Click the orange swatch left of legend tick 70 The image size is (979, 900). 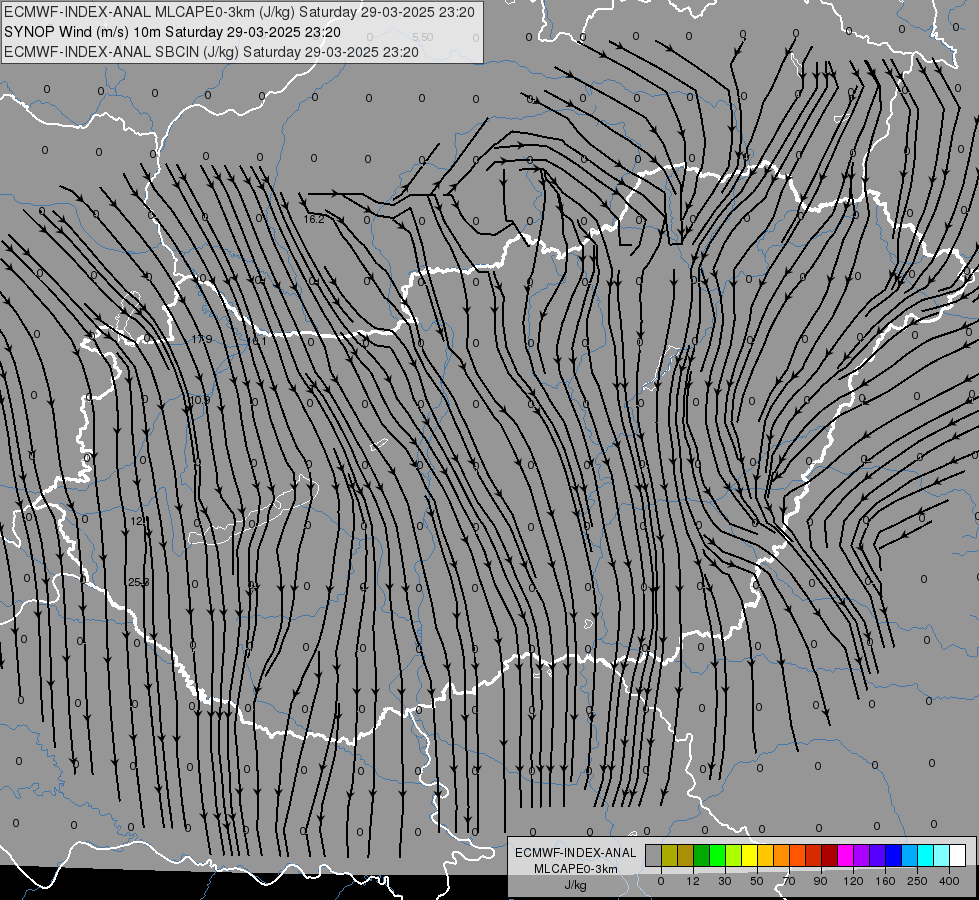click(782, 855)
